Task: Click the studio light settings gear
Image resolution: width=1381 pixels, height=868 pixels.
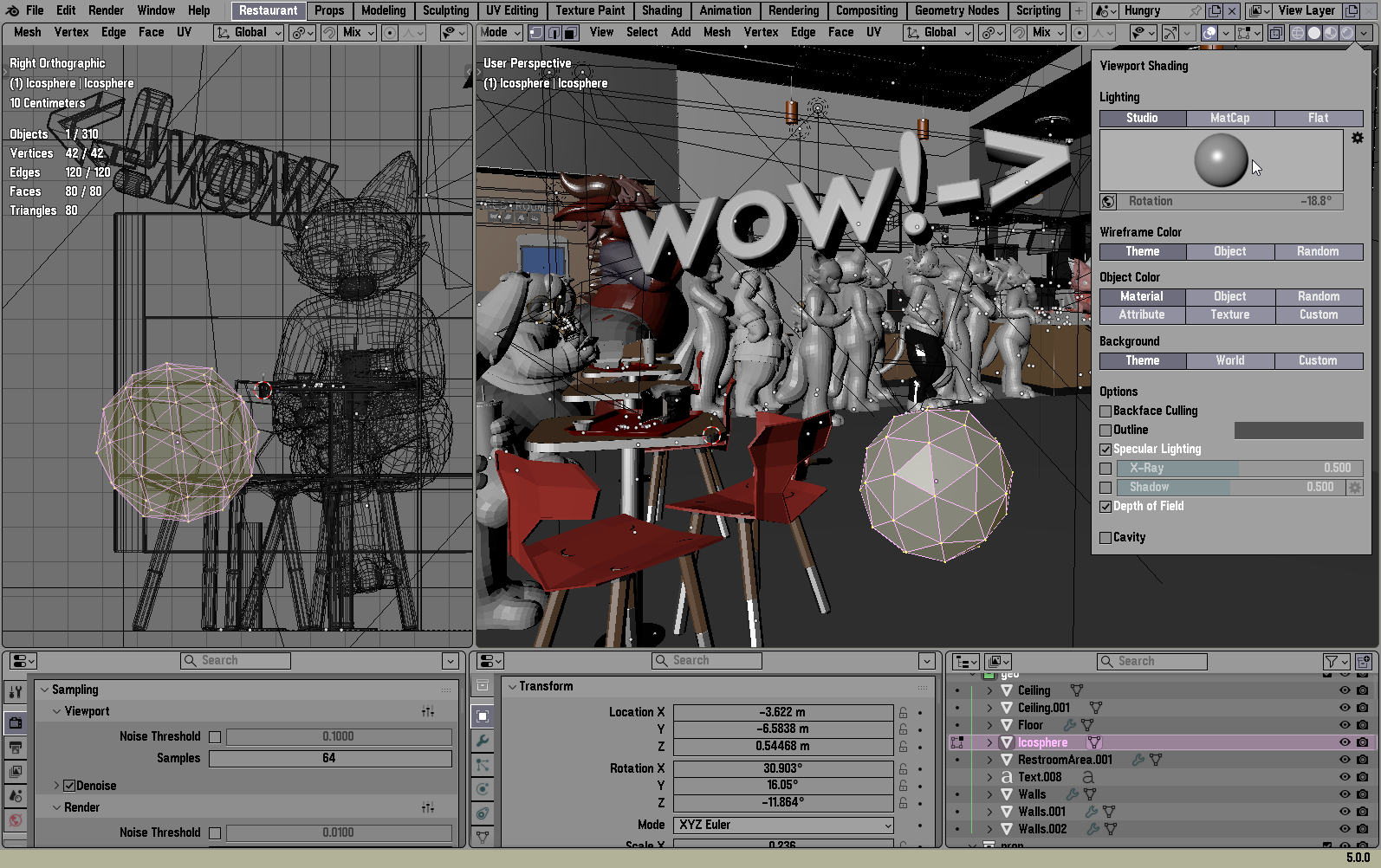Action: coord(1357,138)
